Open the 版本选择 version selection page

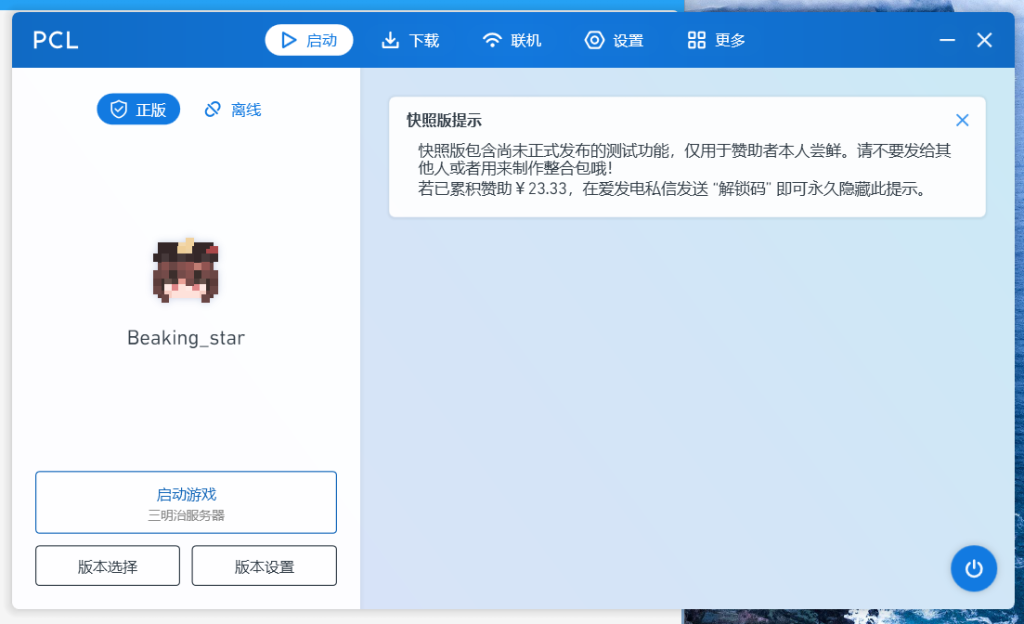[107, 565]
